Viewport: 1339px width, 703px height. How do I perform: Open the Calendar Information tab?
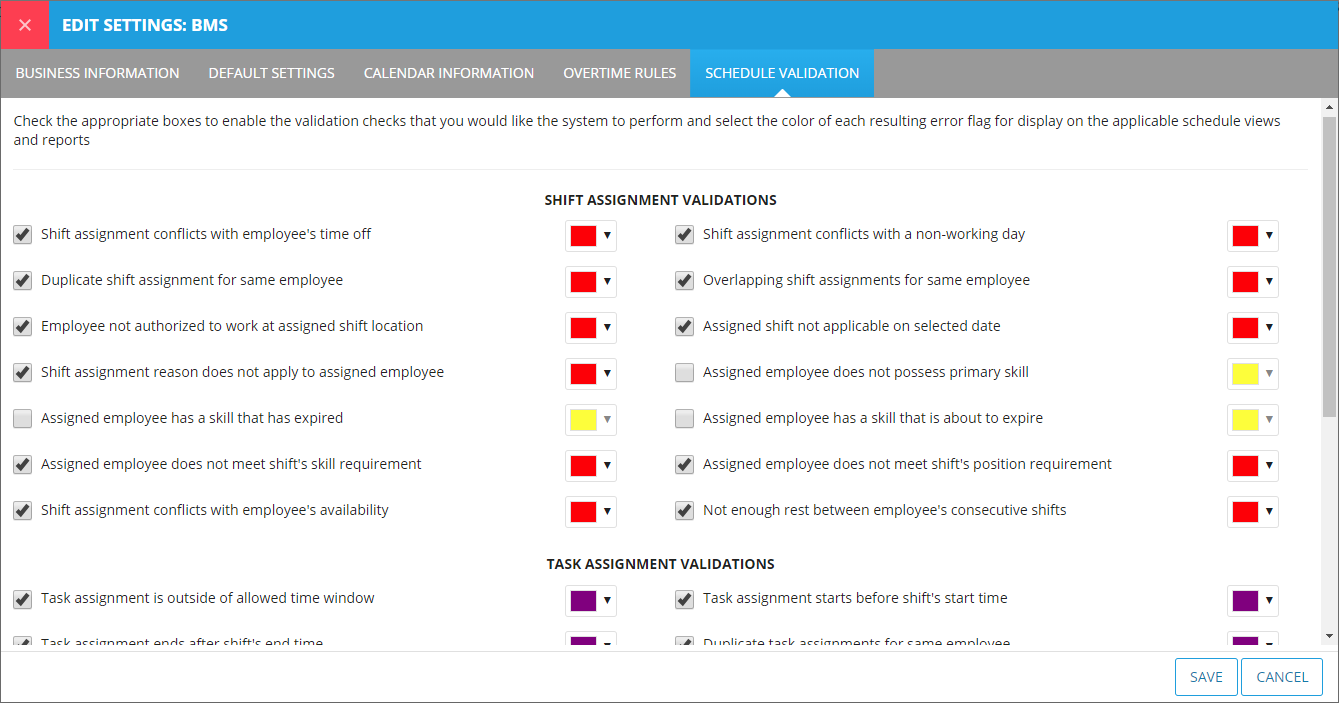[x=448, y=73]
